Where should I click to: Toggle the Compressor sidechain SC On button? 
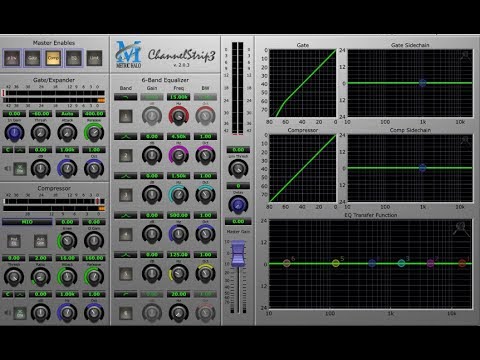pyautogui.click(x=20, y=313)
